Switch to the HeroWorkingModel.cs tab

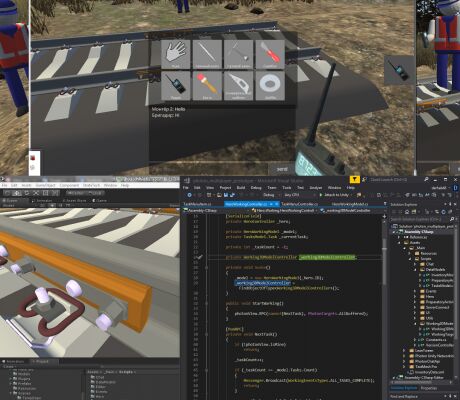coord(350,204)
